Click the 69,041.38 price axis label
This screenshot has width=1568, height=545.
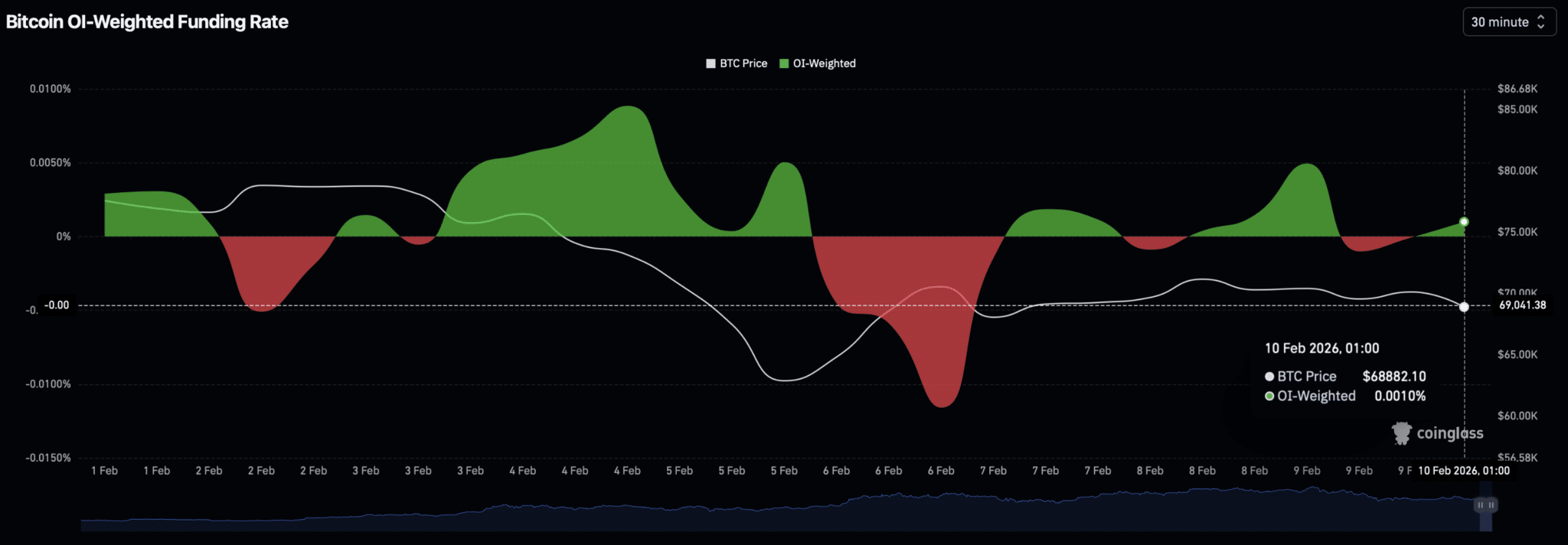point(1522,305)
